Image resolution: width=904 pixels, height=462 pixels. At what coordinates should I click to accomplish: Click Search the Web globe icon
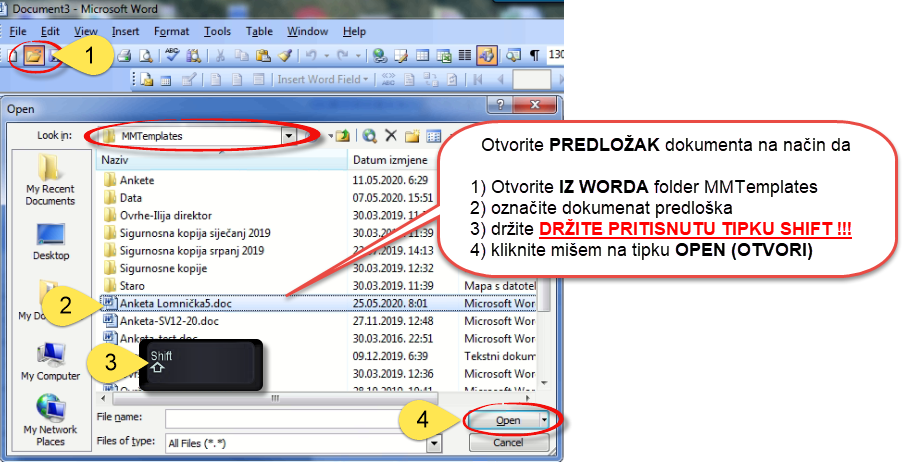pos(370,136)
